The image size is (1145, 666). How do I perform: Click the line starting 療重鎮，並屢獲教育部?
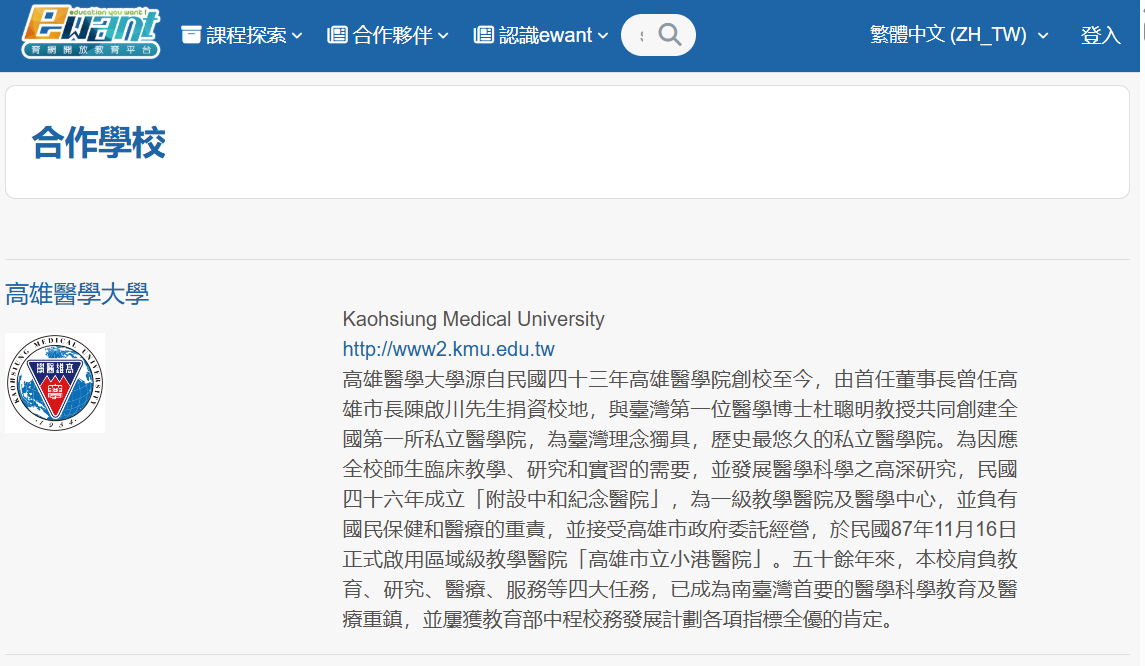(x=619, y=619)
